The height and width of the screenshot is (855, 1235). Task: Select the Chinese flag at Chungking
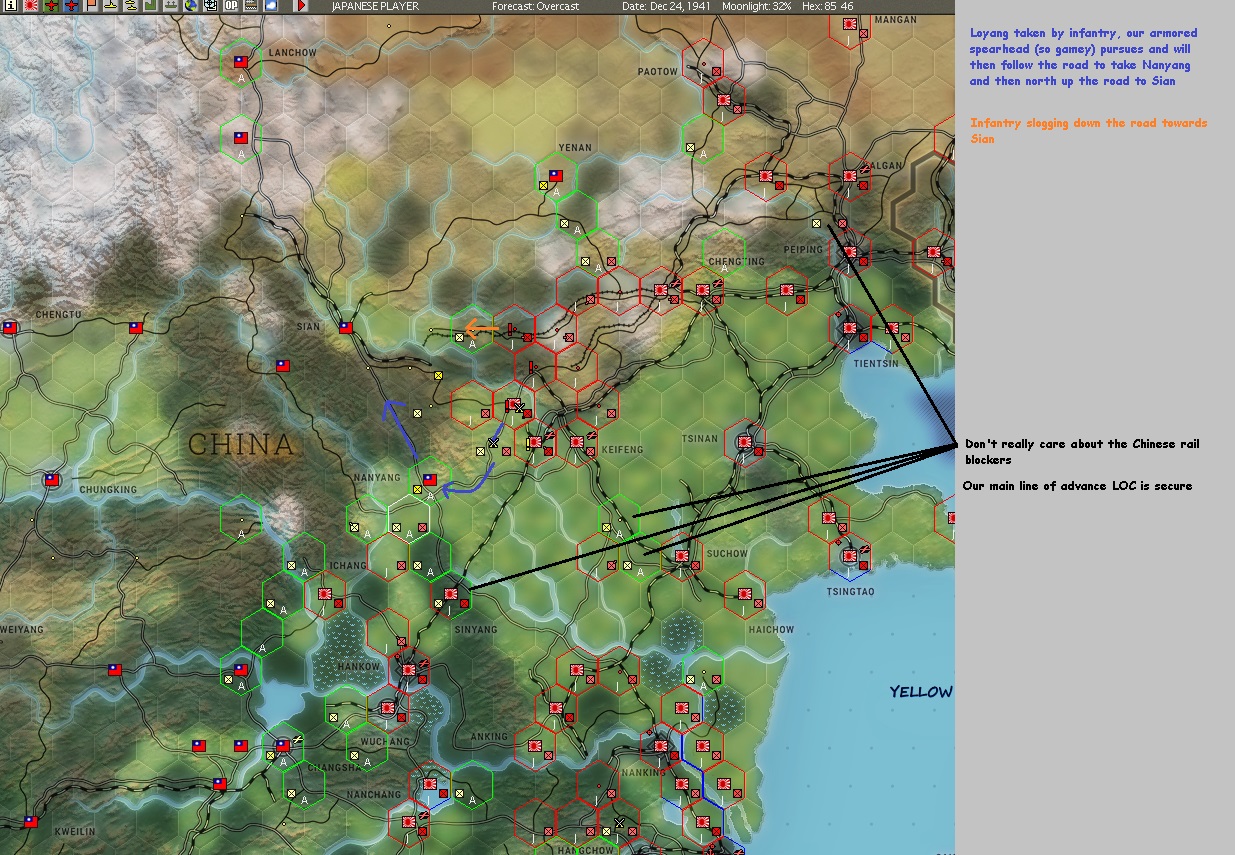(x=51, y=480)
